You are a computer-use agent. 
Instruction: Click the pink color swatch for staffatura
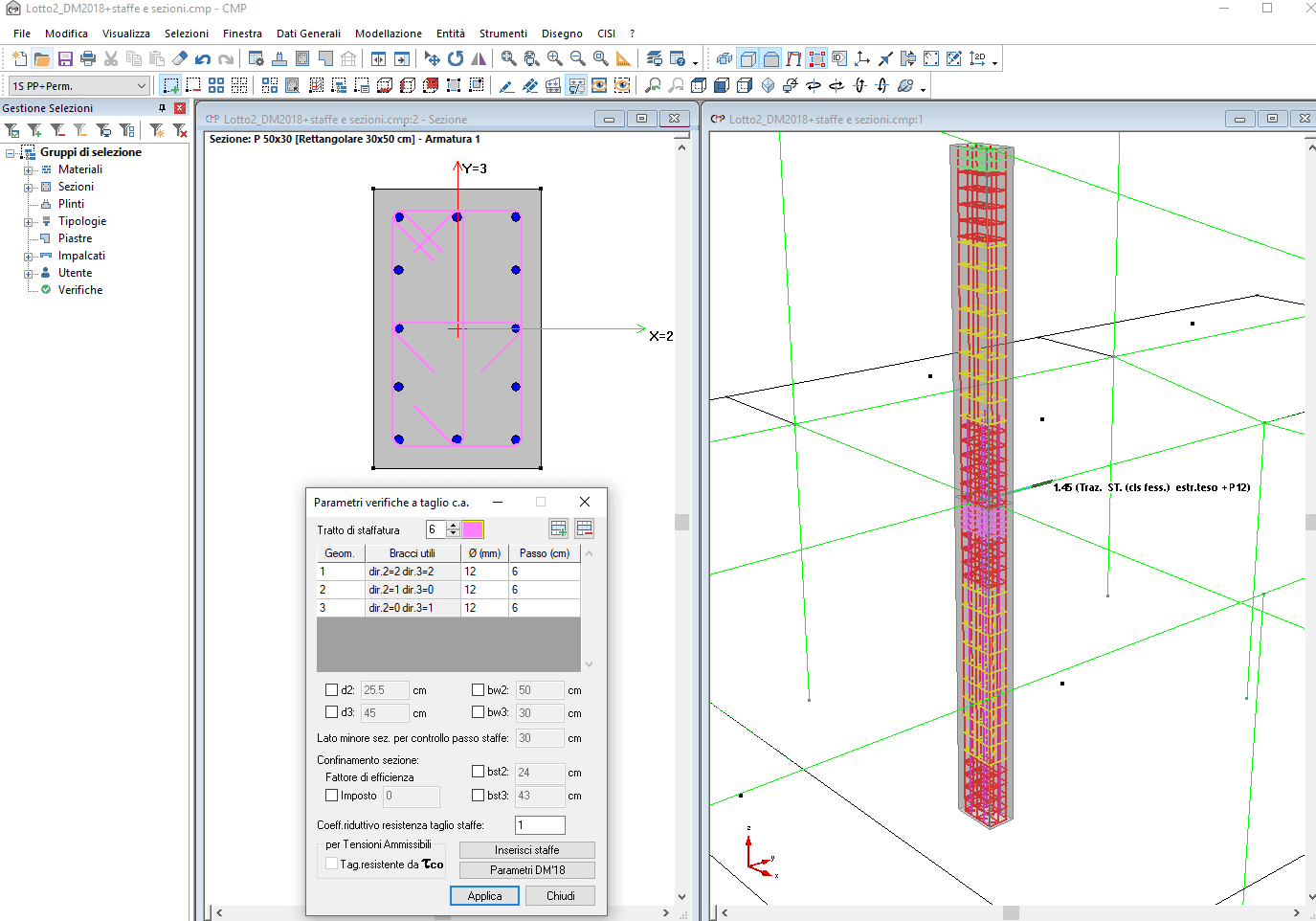pos(473,529)
